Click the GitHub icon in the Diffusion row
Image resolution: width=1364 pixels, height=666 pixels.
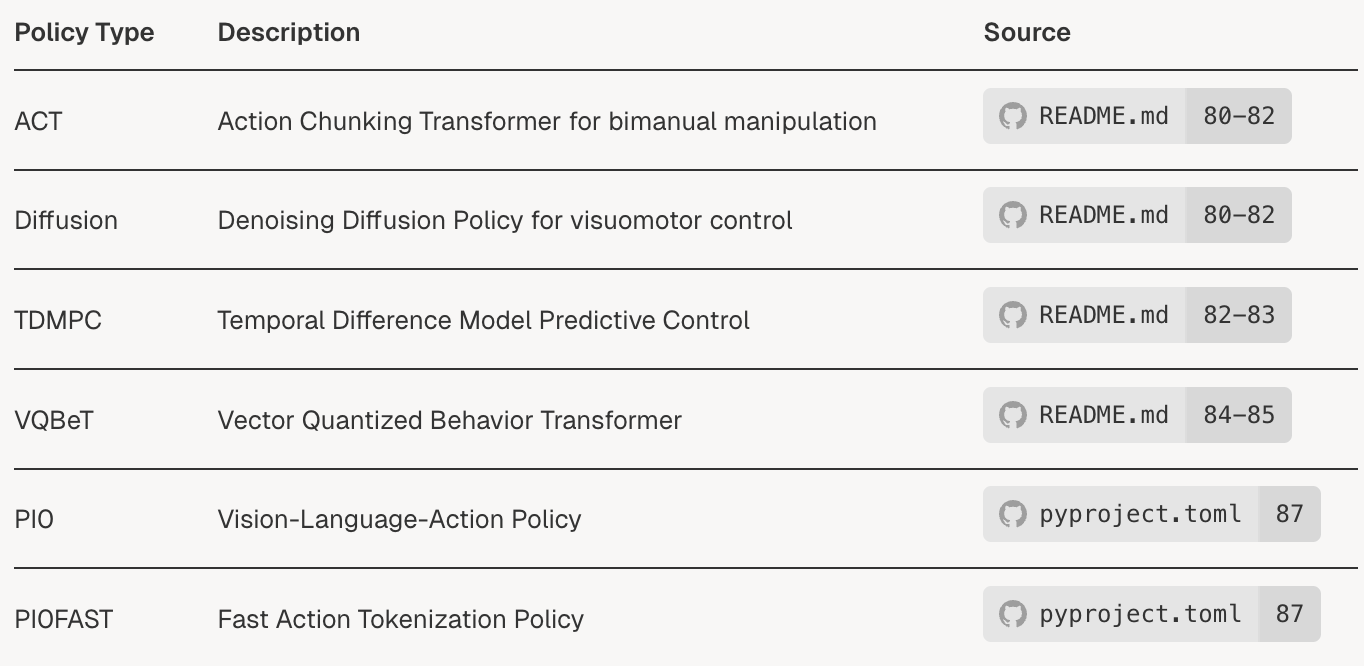1013,215
